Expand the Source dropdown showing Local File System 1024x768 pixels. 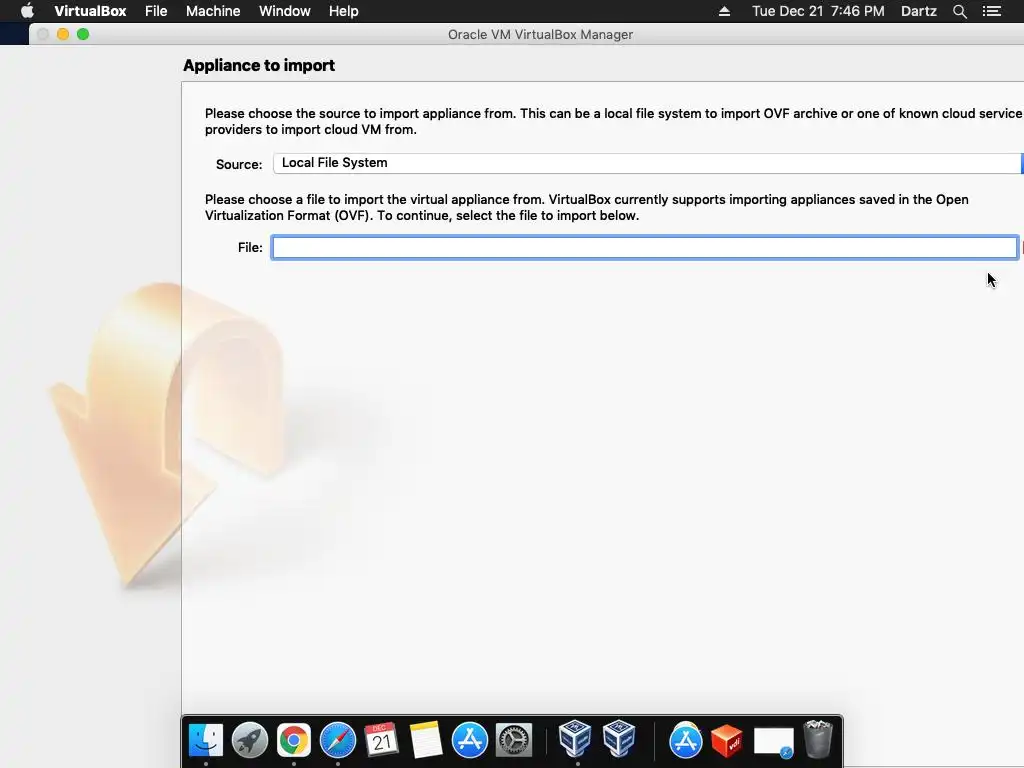[648, 163]
